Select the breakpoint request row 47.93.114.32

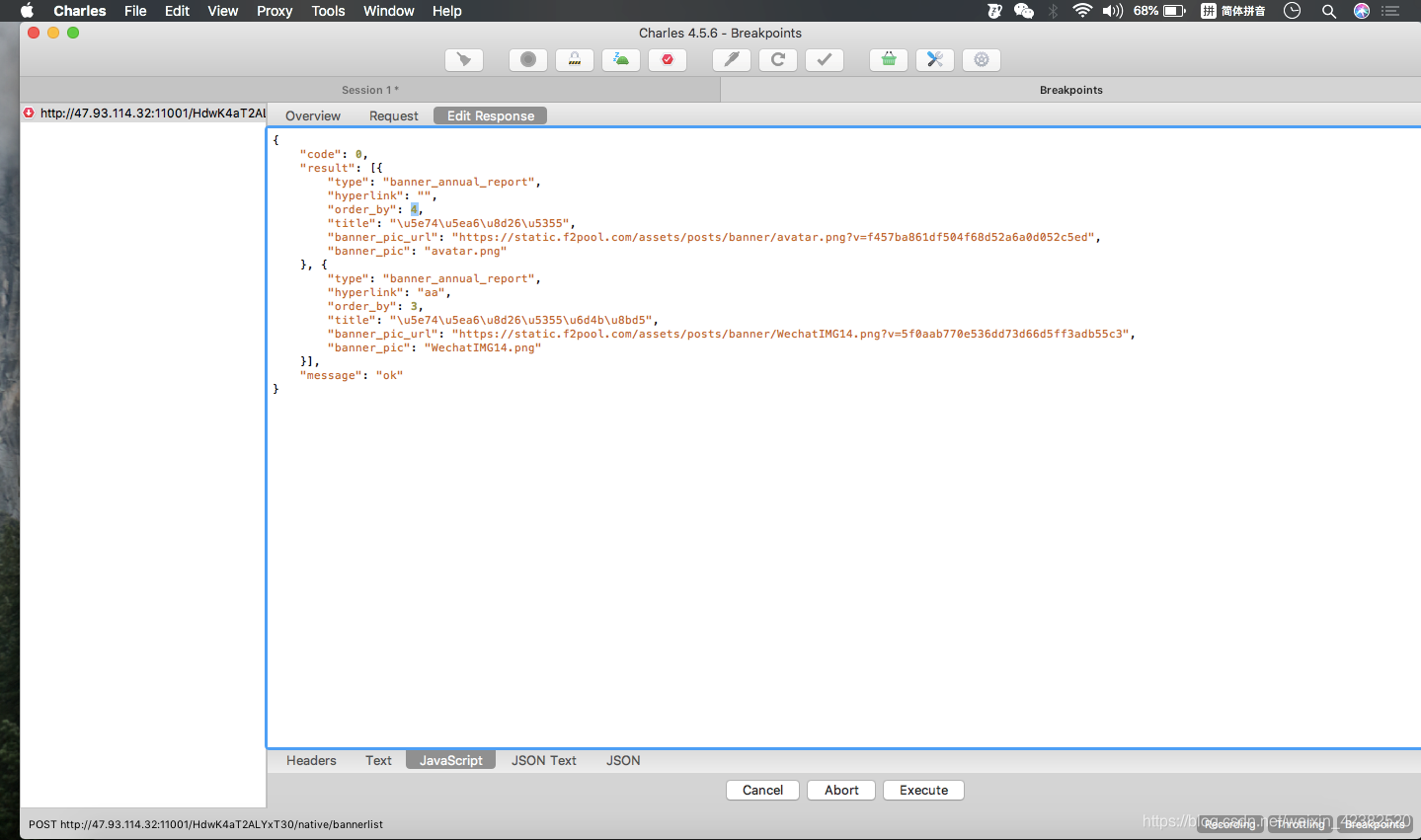tap(144, 114)
